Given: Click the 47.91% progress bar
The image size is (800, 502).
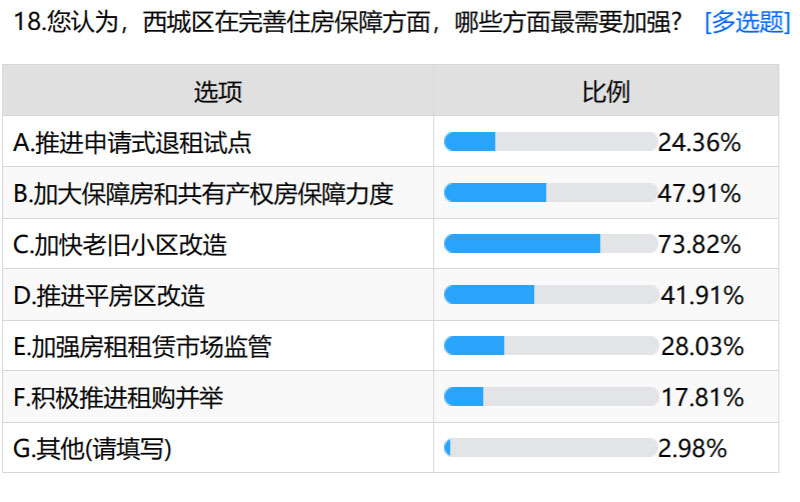Looking at the screenshot, I should pos(551,192).
